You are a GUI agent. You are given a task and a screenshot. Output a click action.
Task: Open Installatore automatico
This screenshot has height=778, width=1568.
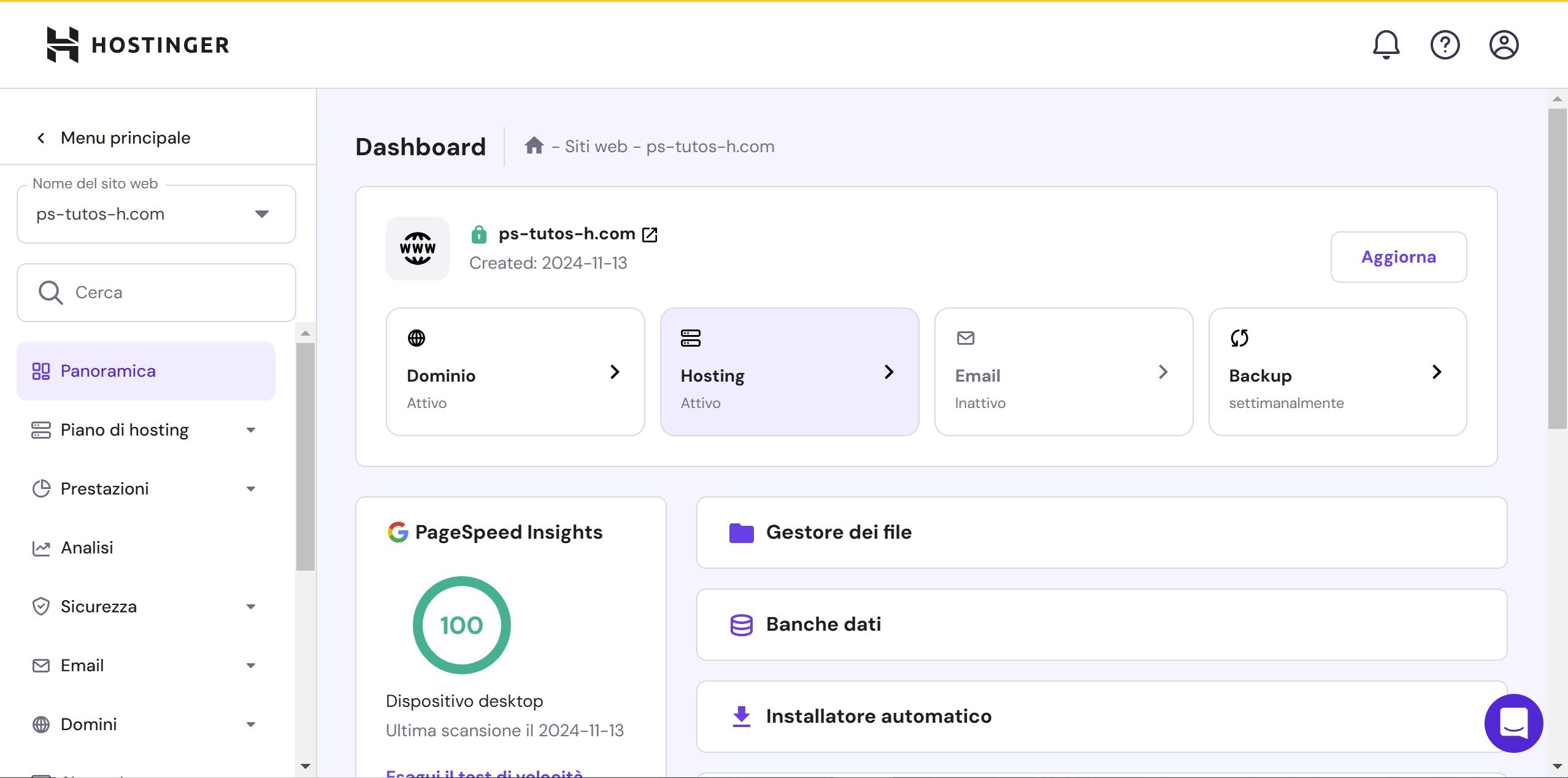point(1102,717)
